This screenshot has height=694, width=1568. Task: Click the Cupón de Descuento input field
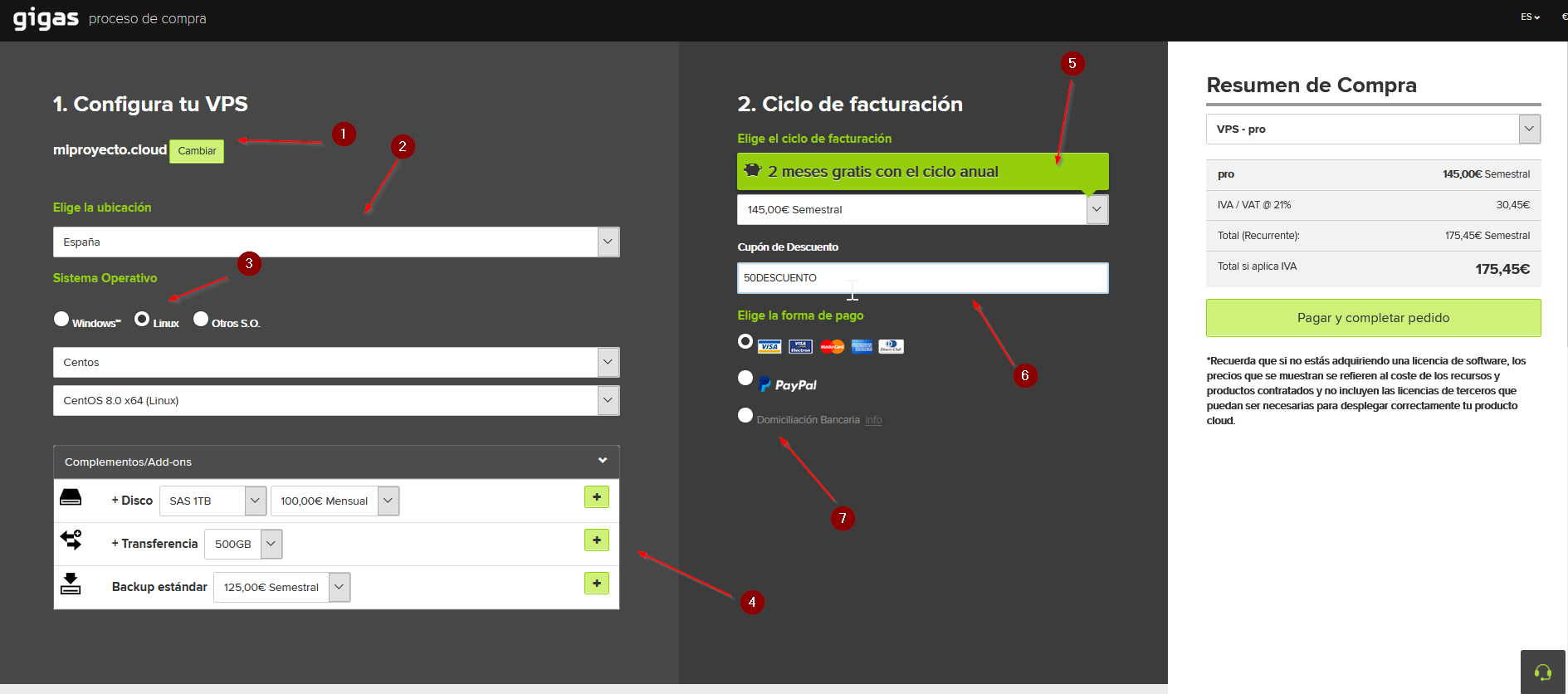(922, 278)
